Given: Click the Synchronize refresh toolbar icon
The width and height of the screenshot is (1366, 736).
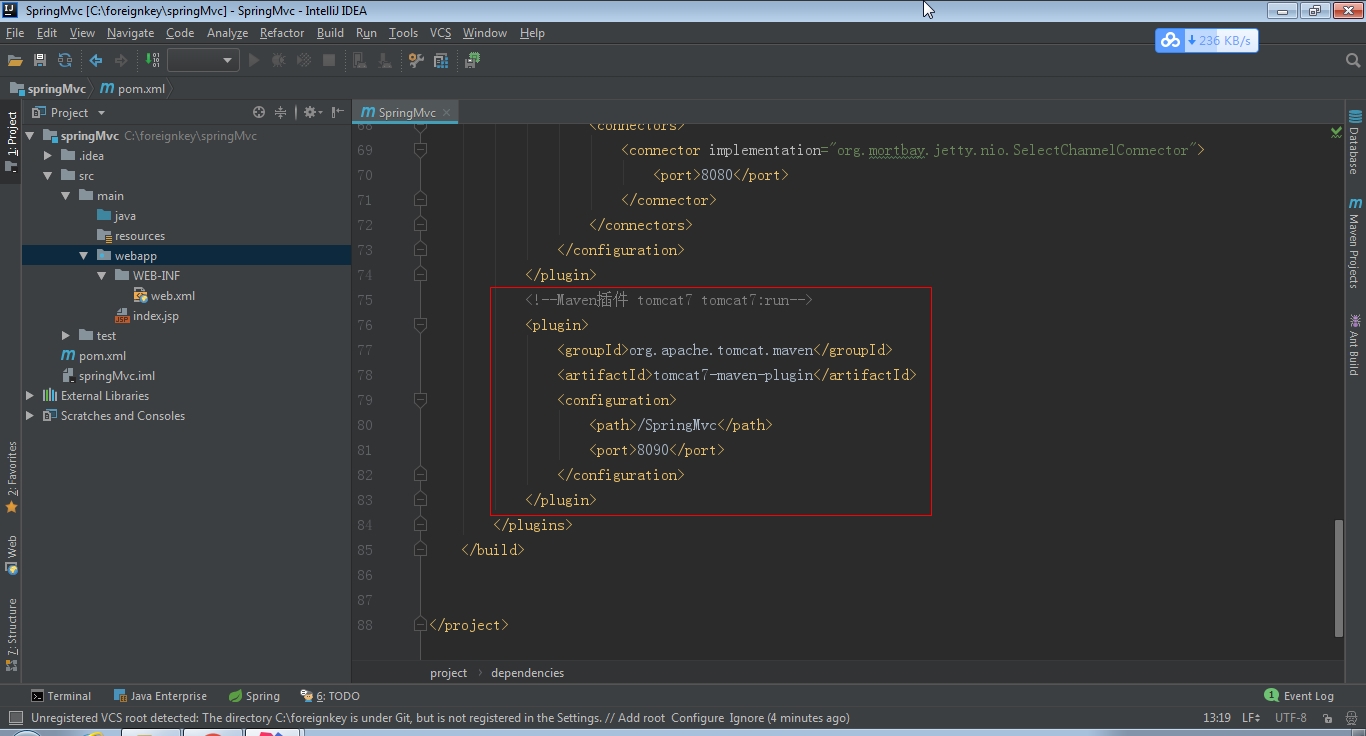Looking at the screenshot, I should click(65, 60).
